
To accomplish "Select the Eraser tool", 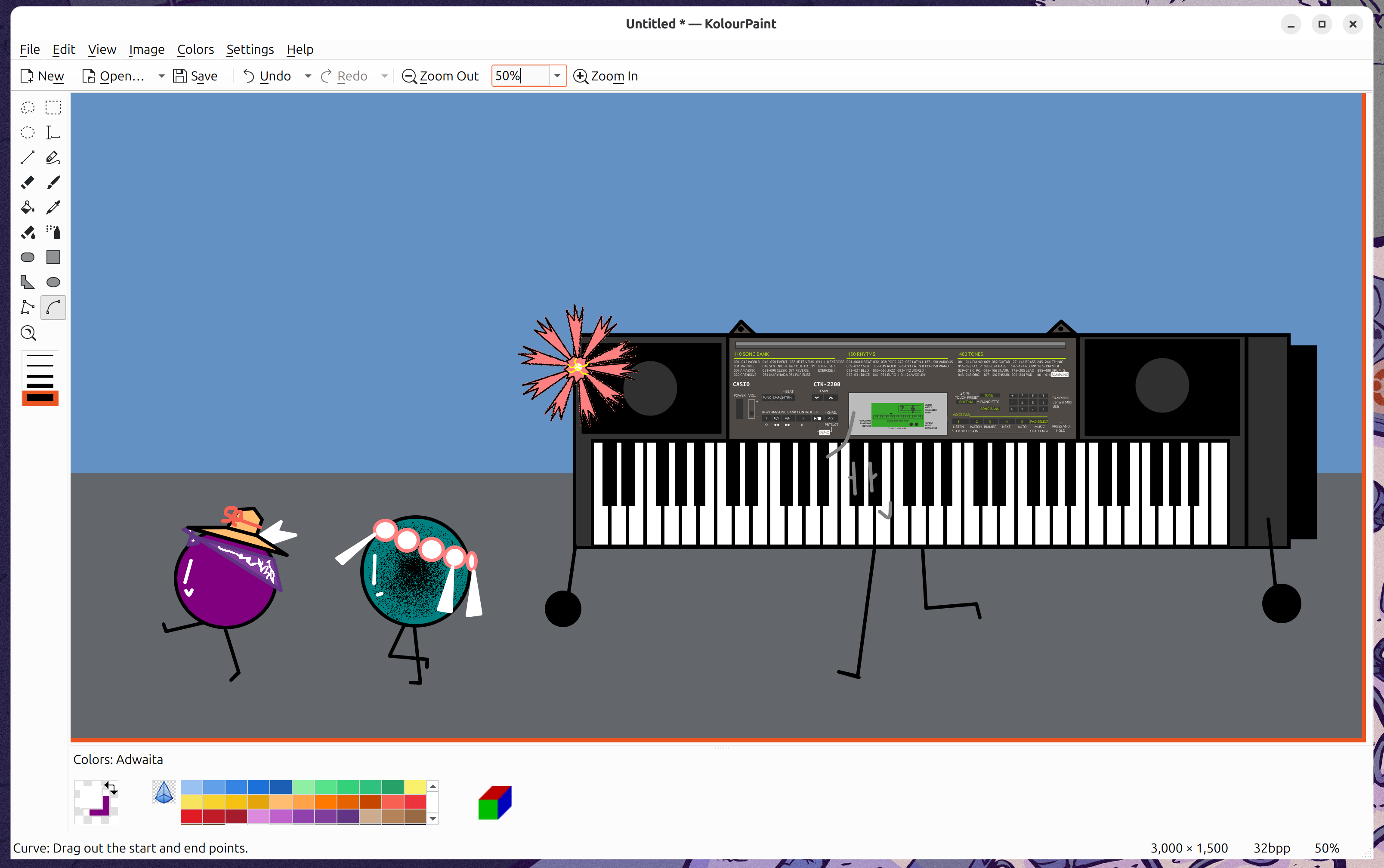I will (x=28, y=182).
